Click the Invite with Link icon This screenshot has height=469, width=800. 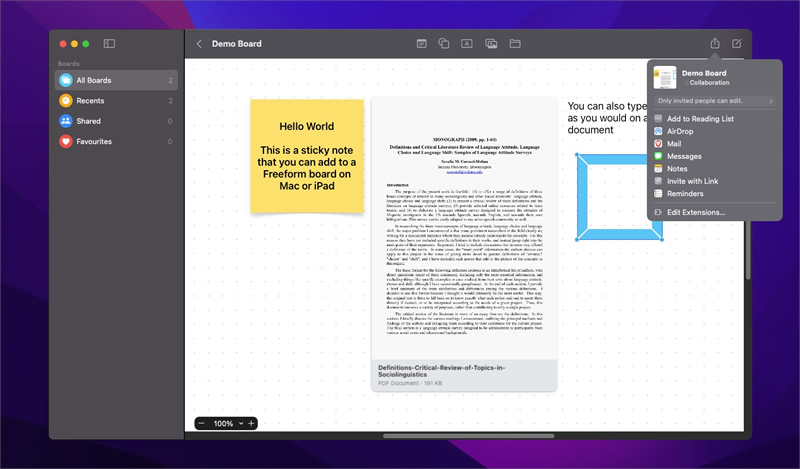click(658, 181)
